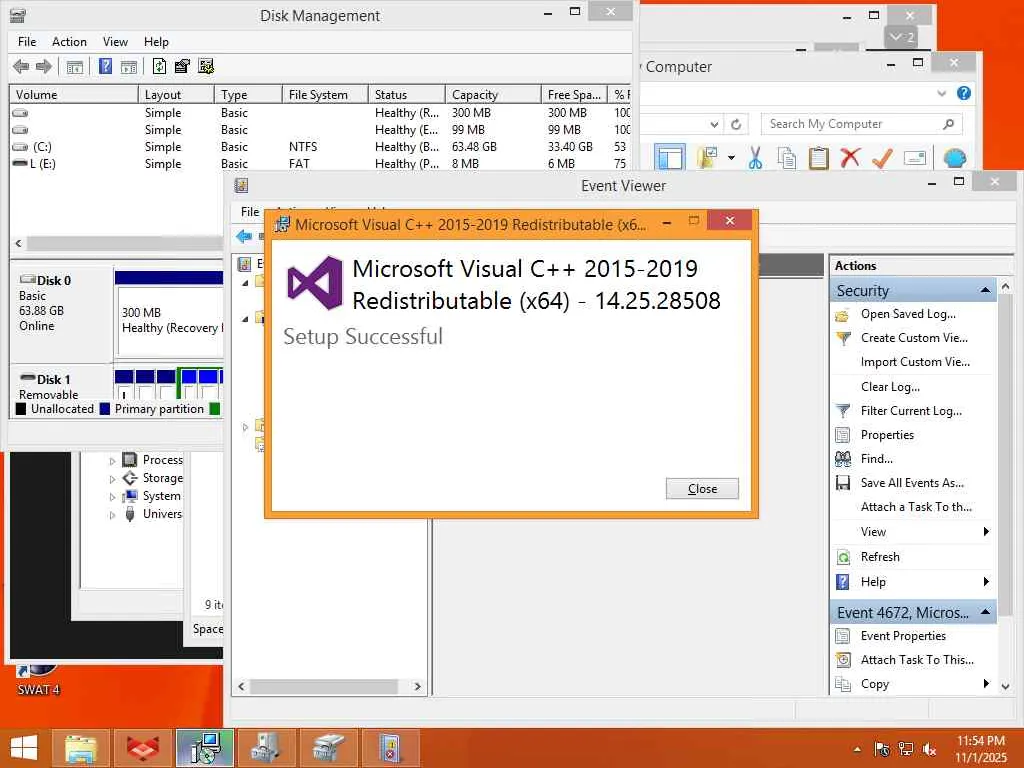Open File Explorer from the taskbar

[80, 748]
